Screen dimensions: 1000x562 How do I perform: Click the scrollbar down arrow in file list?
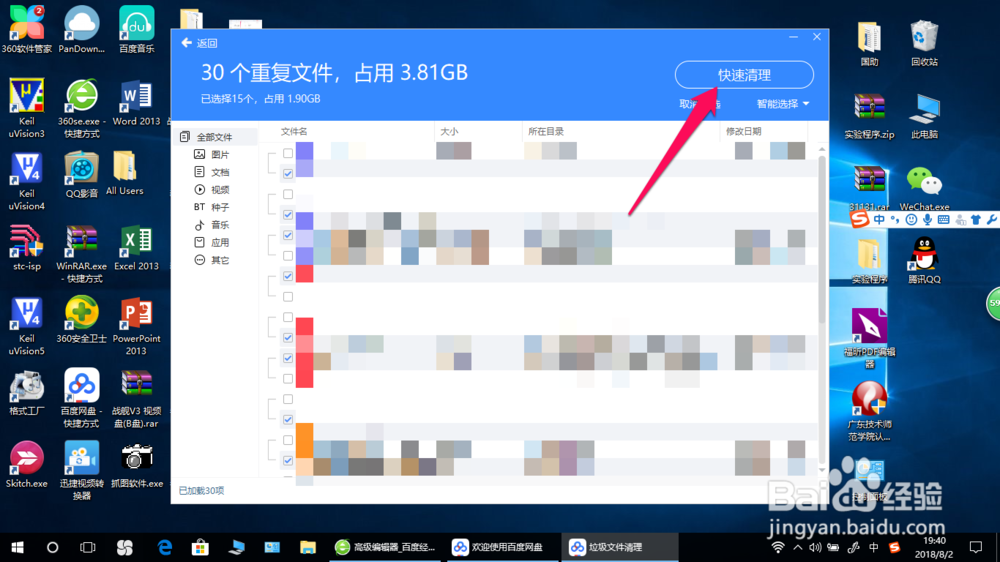(822, 471)
